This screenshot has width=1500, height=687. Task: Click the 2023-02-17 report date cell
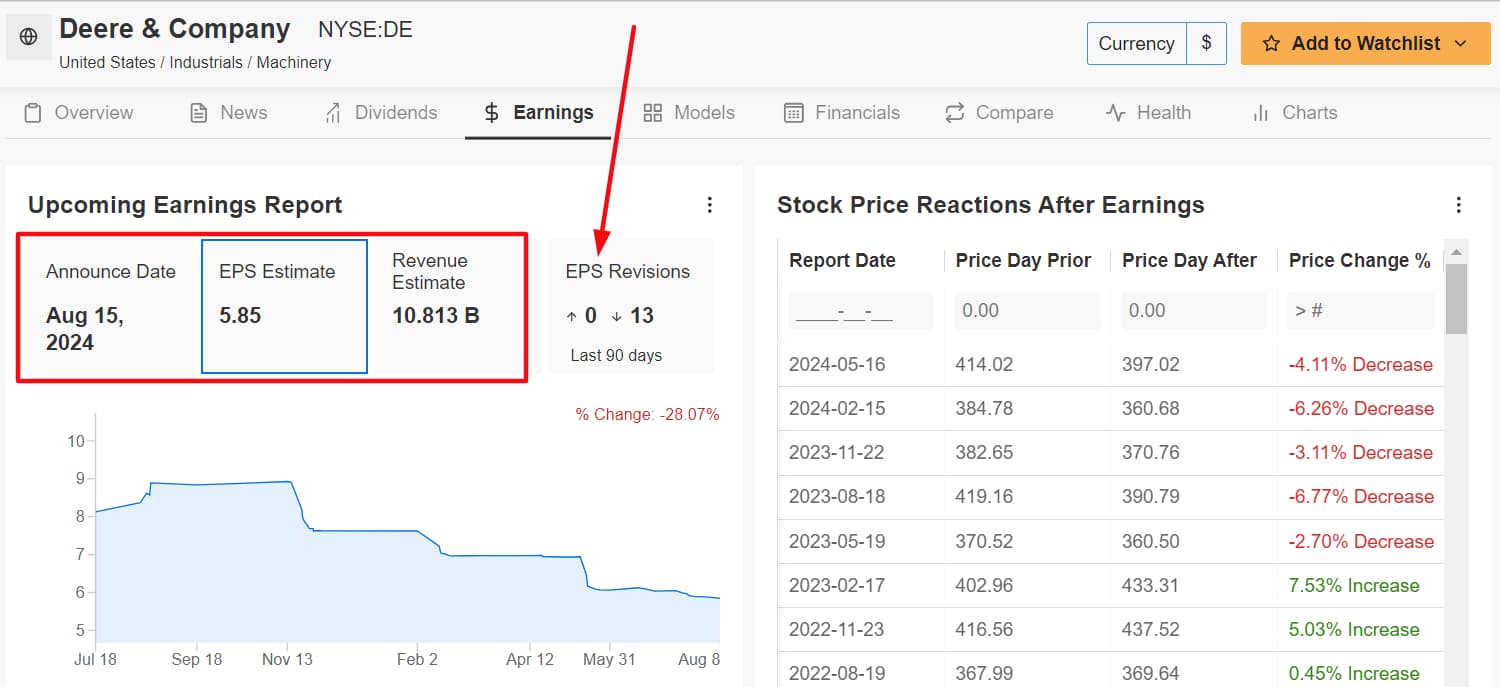[837, 586]
